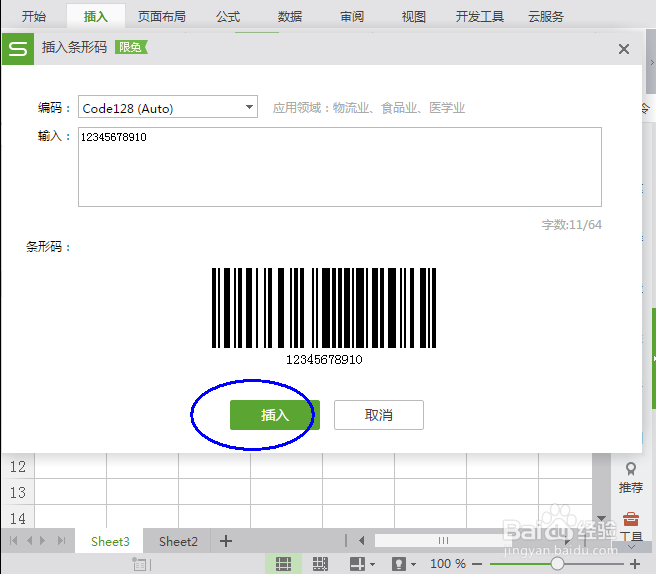Click the status bar notes icon
Viewport: 656px width, 574px height.
(139, 564)
